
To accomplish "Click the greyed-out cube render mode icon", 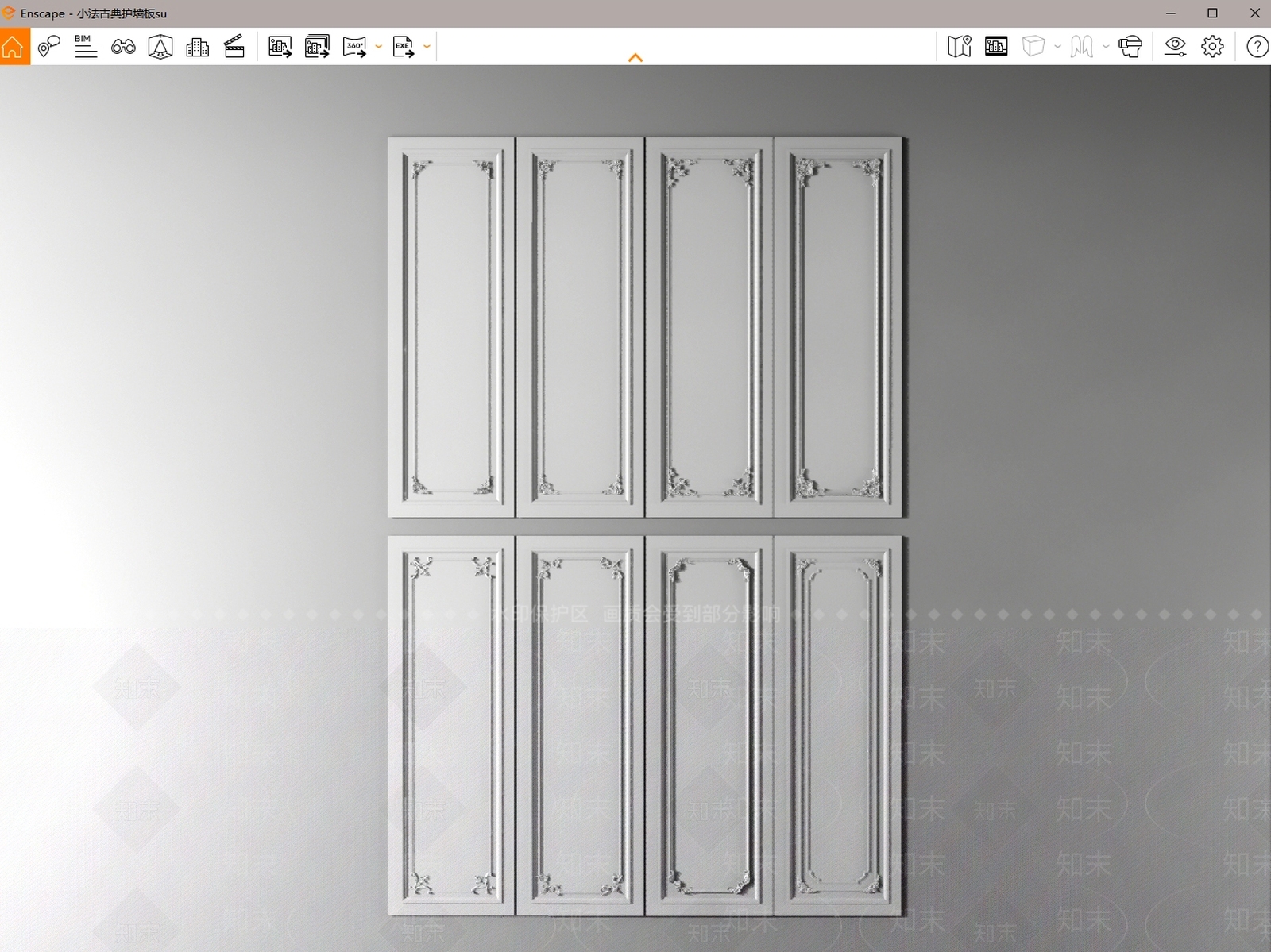I will point(1033,47).
